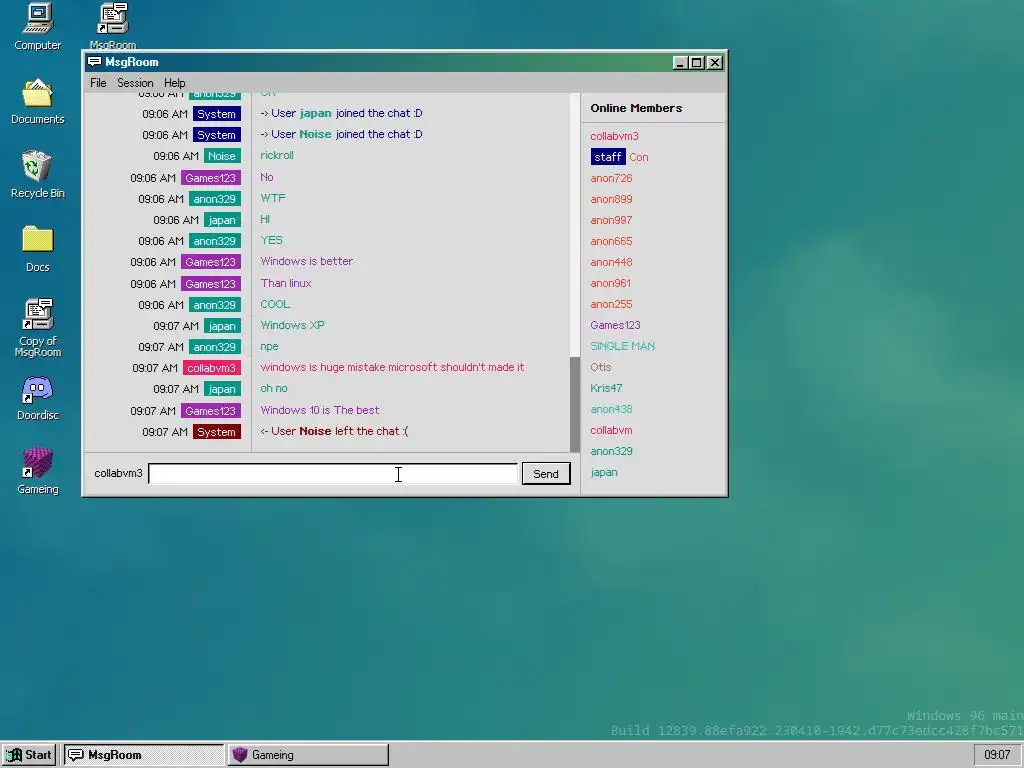Click the 'HI' message from japan
Image resolution: width=1024 pixels, height=768 pixels.
265,219
